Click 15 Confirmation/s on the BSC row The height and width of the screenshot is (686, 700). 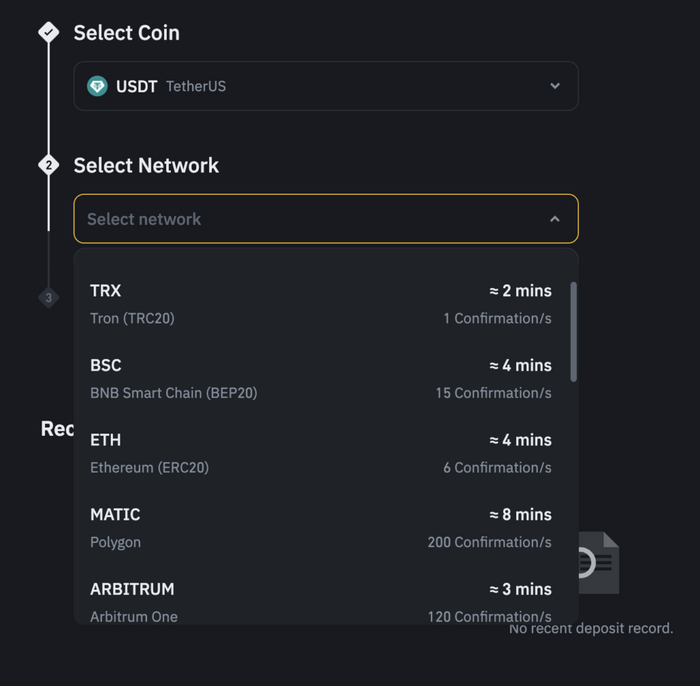[x=493, y=393]
